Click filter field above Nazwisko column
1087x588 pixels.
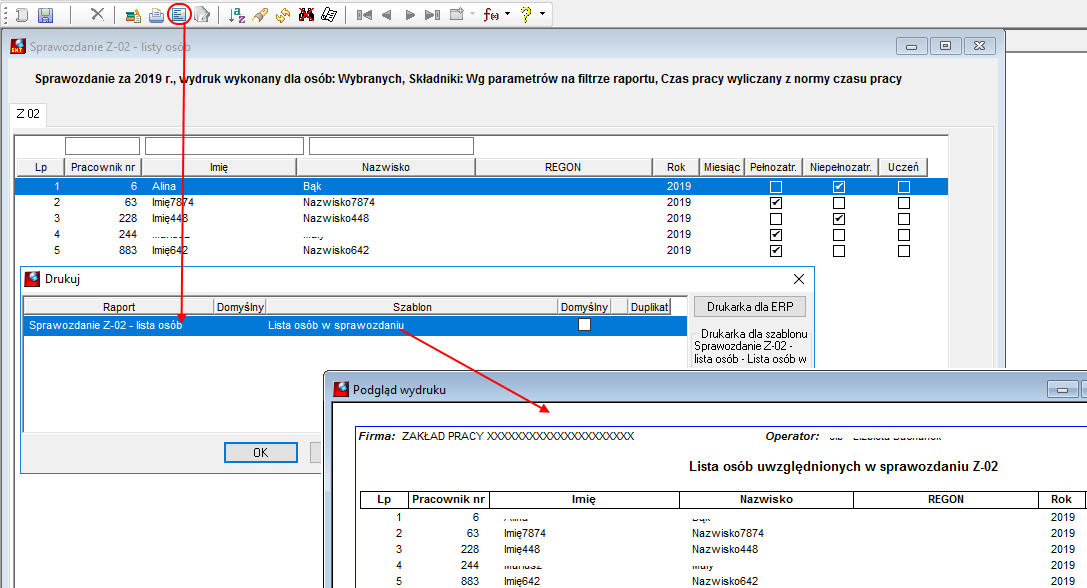tap(392, 146)
